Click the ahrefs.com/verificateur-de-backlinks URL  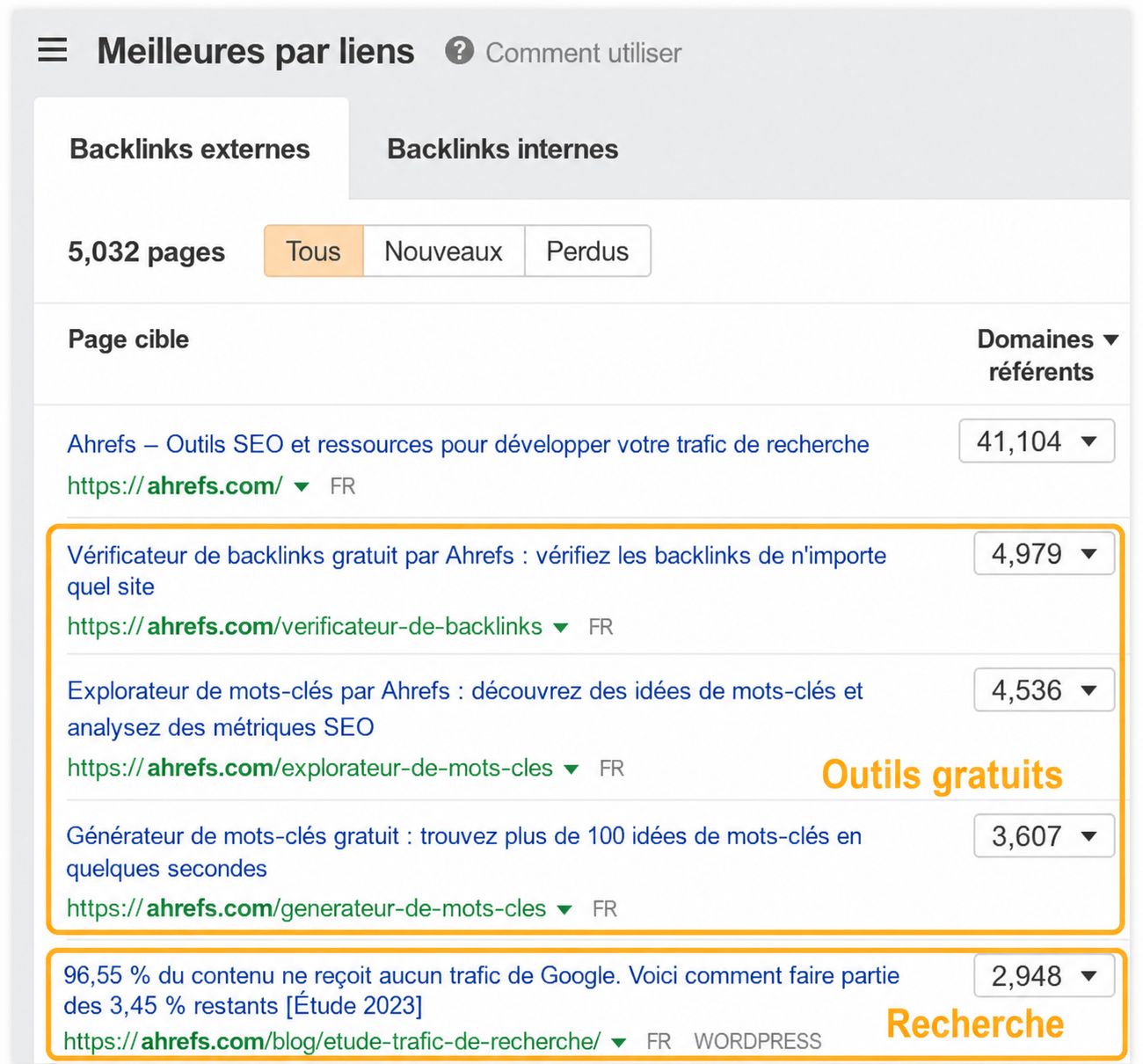(x=305, y=626)
